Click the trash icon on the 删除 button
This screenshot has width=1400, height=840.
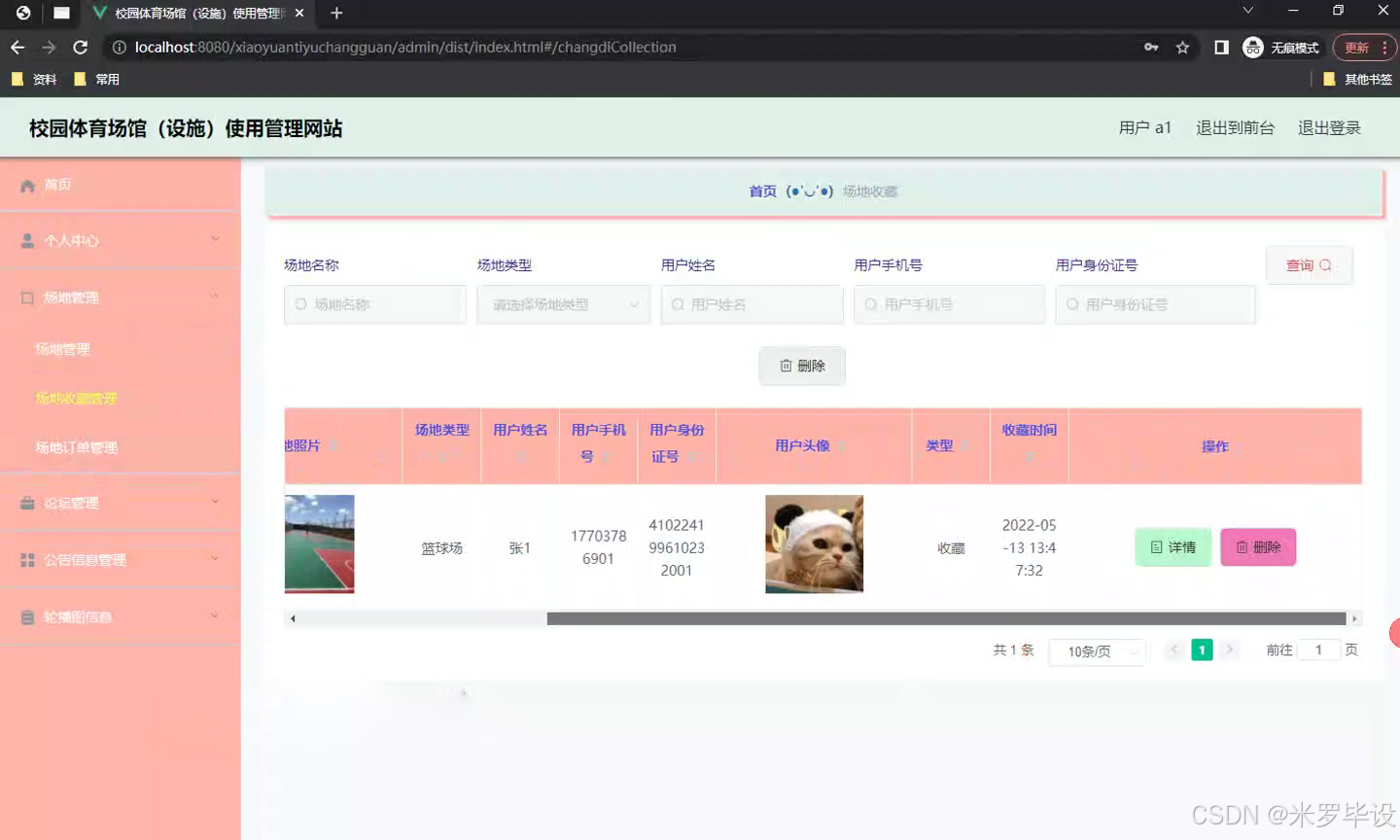tap(786, 366)
